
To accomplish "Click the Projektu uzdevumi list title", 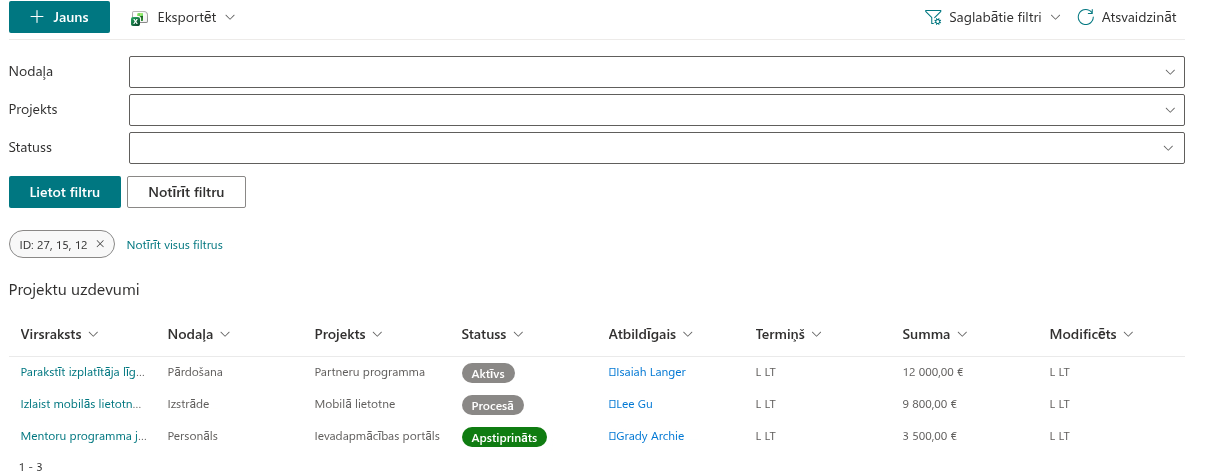I will tap(74, 290).
